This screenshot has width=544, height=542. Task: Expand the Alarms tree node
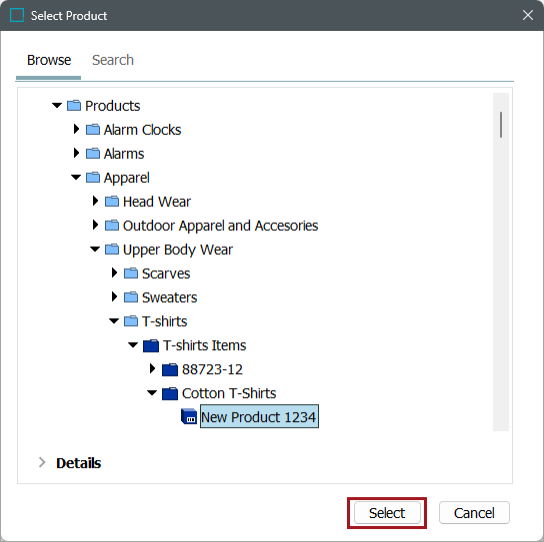click(x=76, y=153)
